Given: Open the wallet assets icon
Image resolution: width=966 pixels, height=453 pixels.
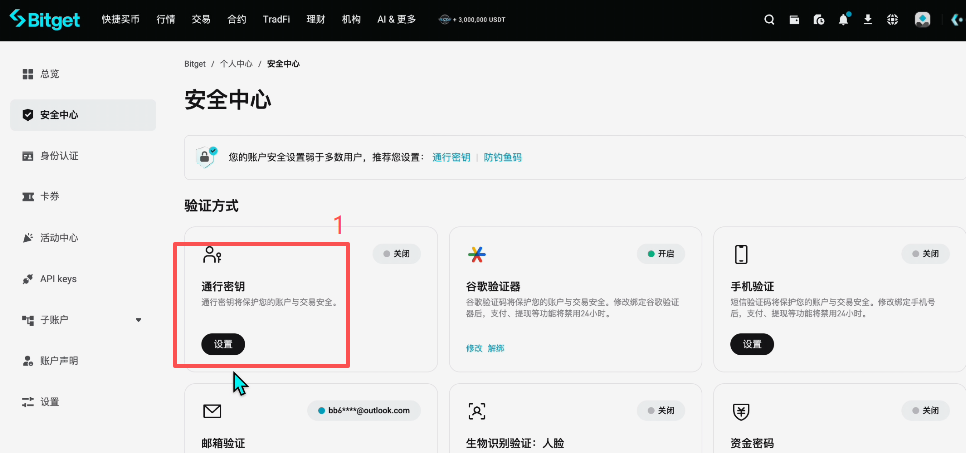Looking at the screenshot, I should pos(794,20).
